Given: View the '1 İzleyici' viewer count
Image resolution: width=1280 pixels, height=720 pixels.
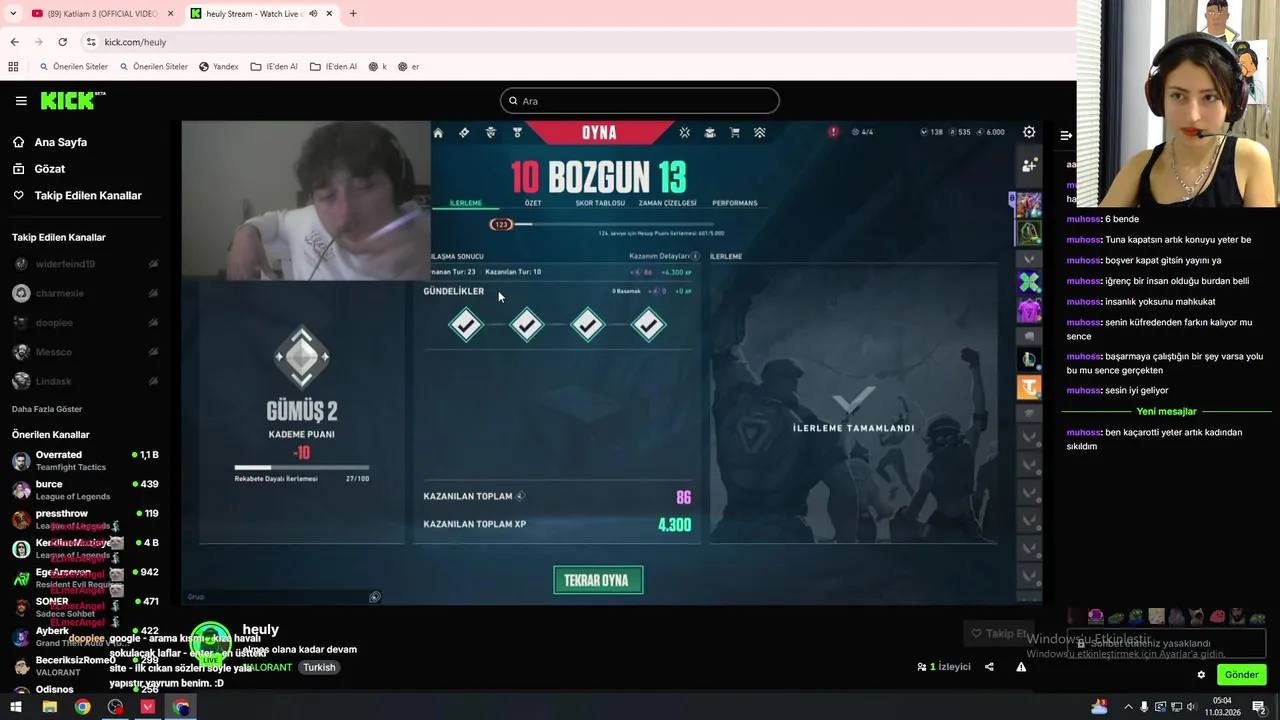Looking at the screenshot, I should point(944,667).
